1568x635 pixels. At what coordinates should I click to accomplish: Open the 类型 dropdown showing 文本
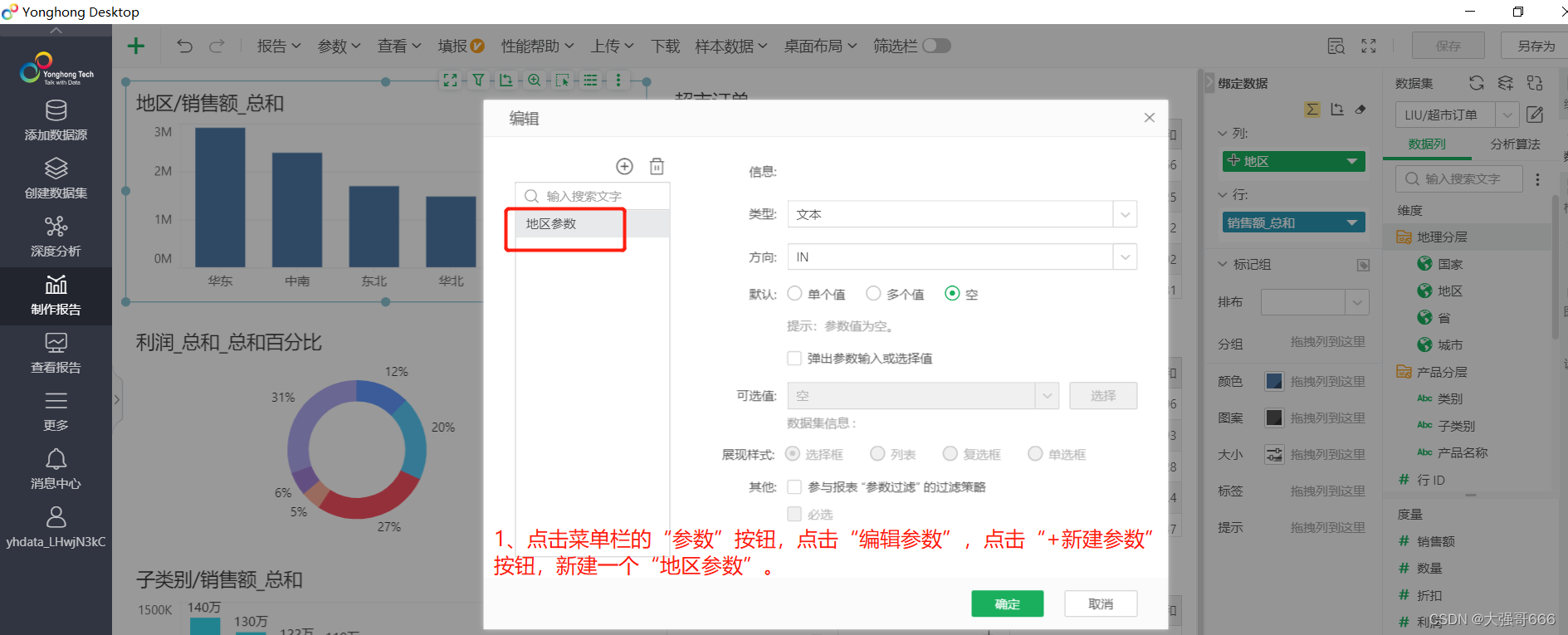tap(962, 214)
